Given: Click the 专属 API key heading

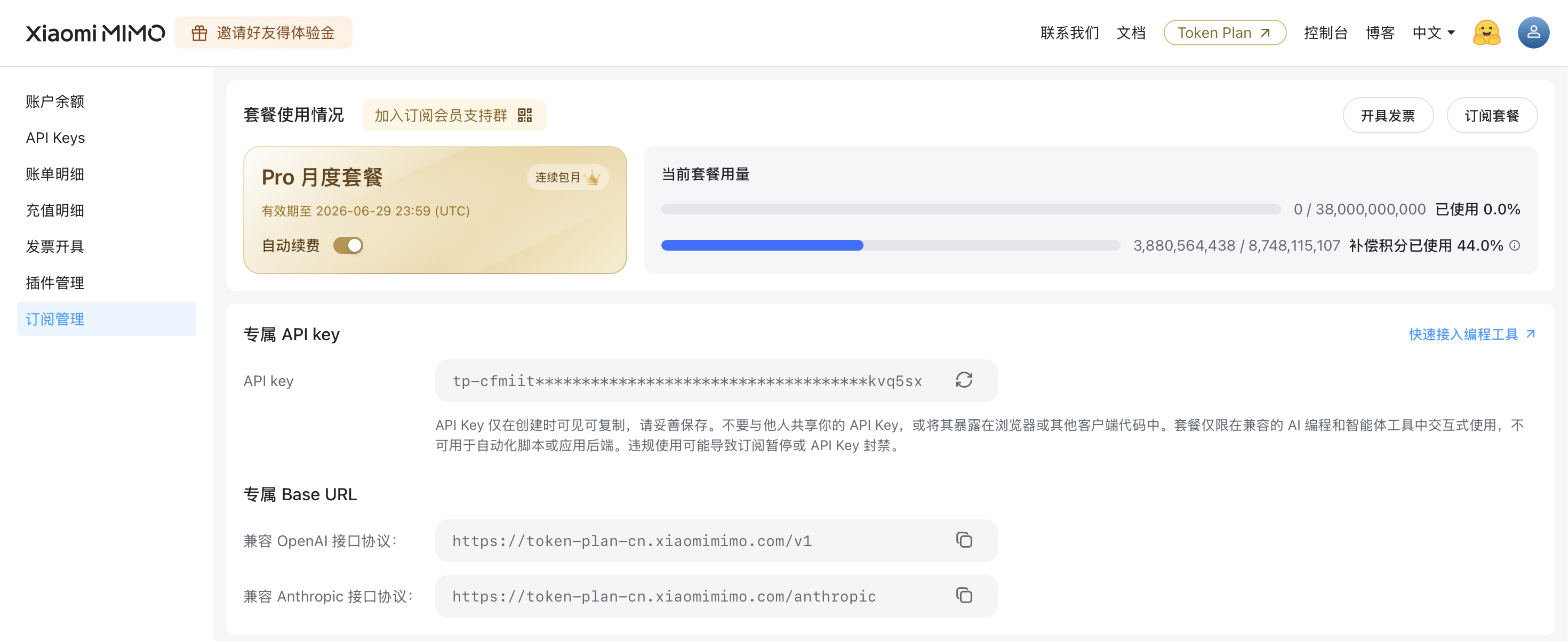Looking at the screenshot, I should (292, 334).
